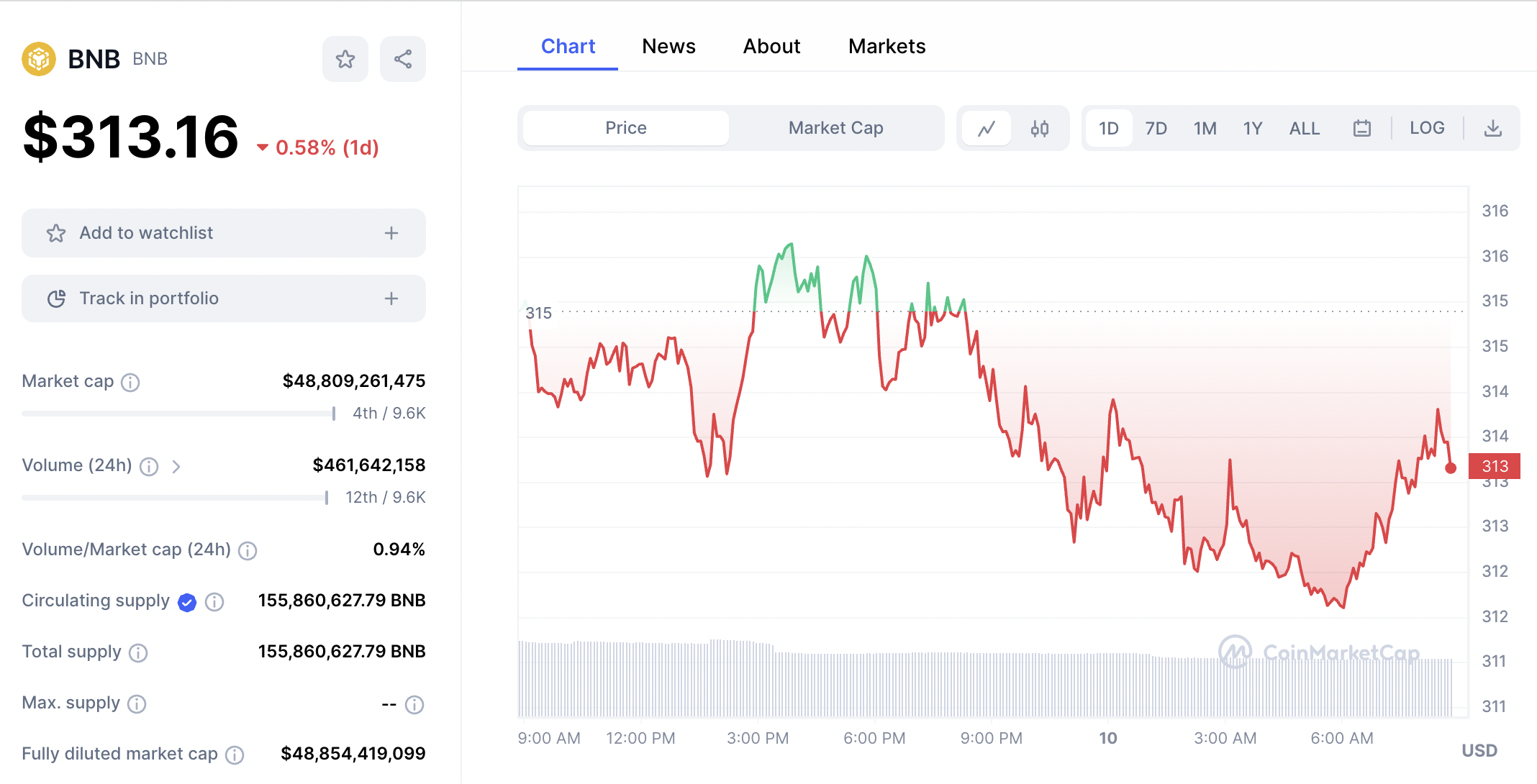Click the 9:00 PM time axis label
This screenshot has width=1537, height=784.
click(991, 739)
